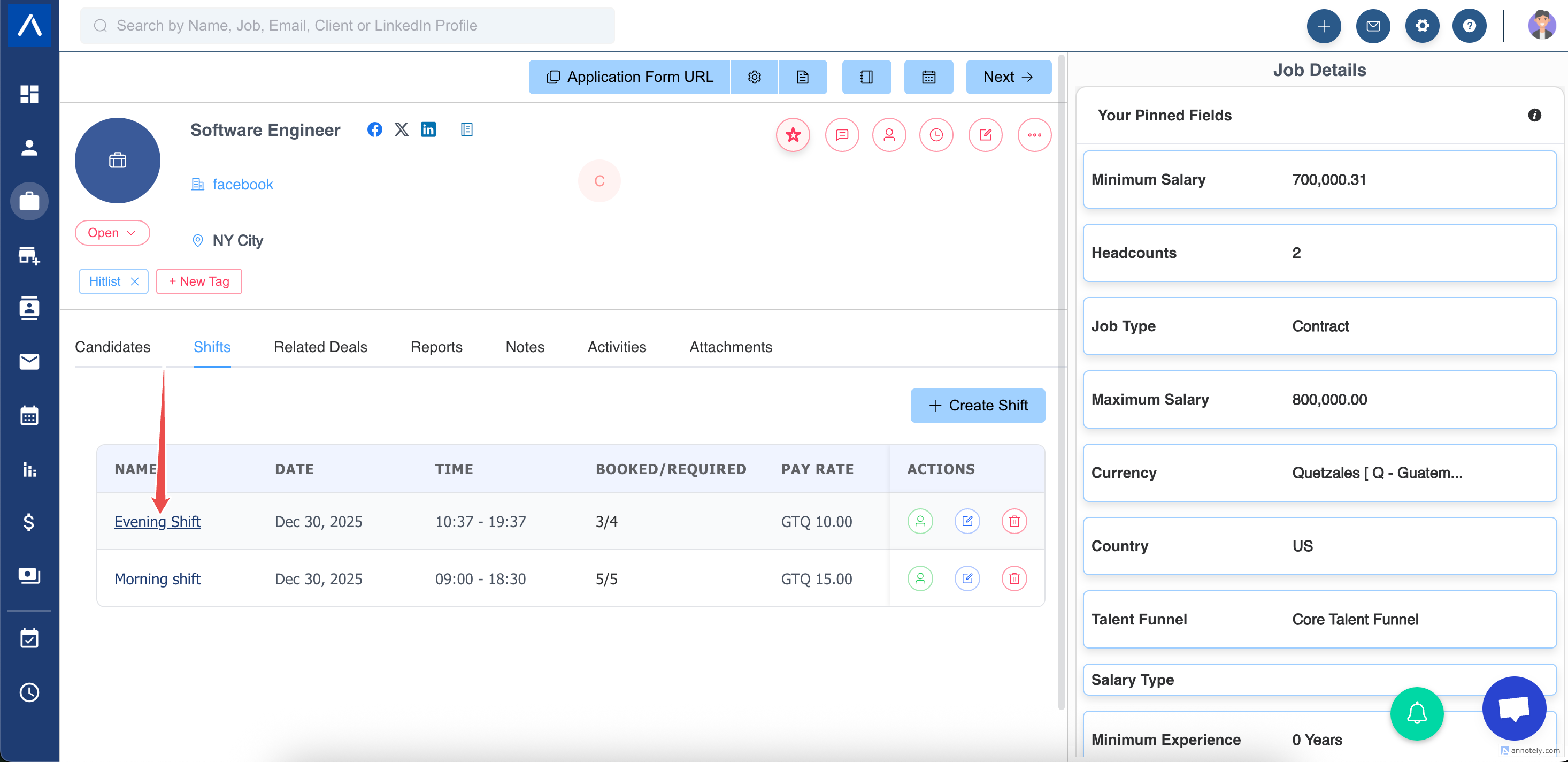Switch to the Related Deals tab
This screenshot has height=762, width=1568.
(320, 347)
